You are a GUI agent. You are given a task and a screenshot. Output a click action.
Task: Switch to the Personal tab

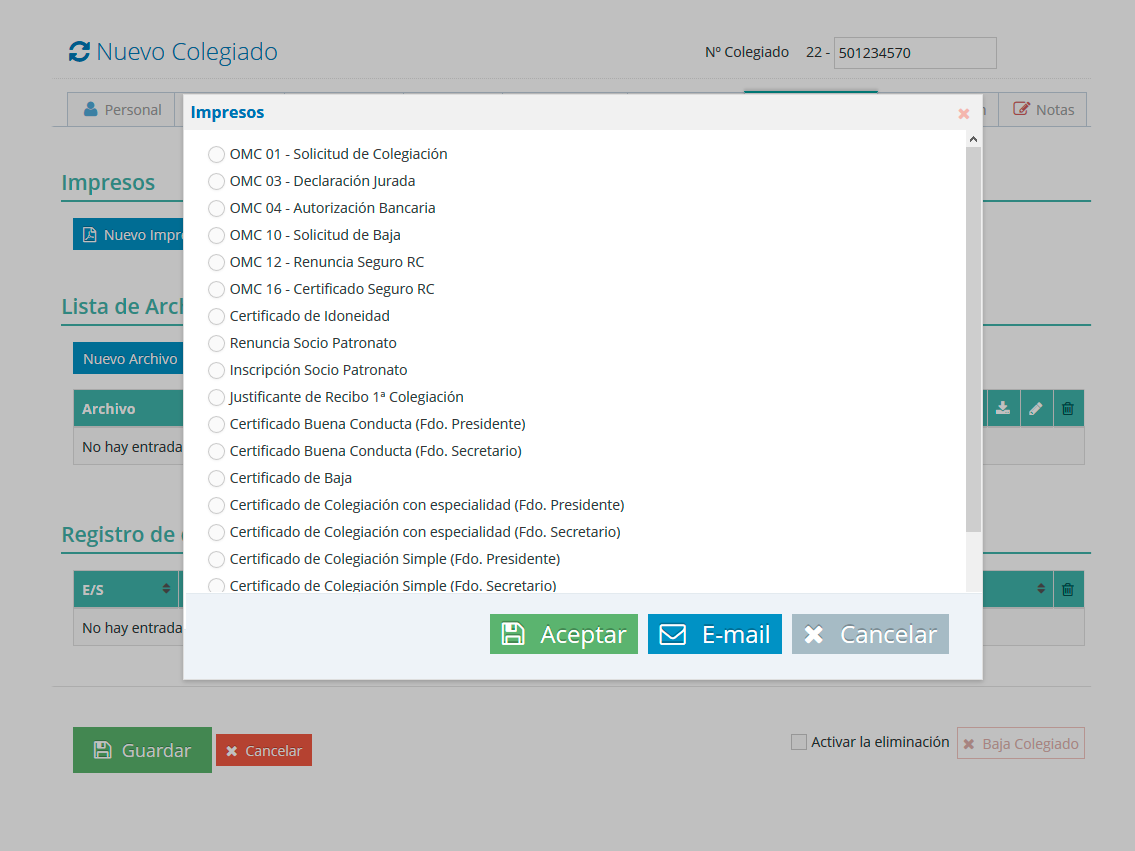tap(122, 109)
